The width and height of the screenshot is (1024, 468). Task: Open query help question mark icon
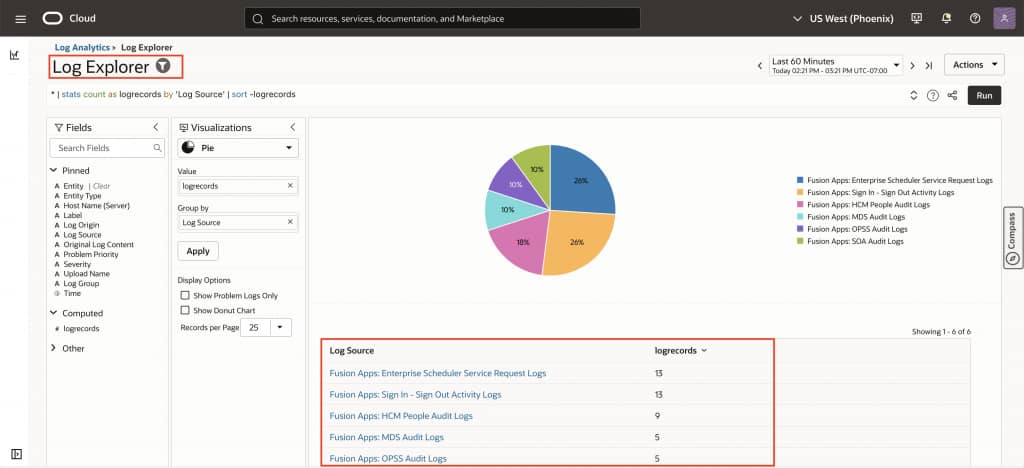click(933, 95)
